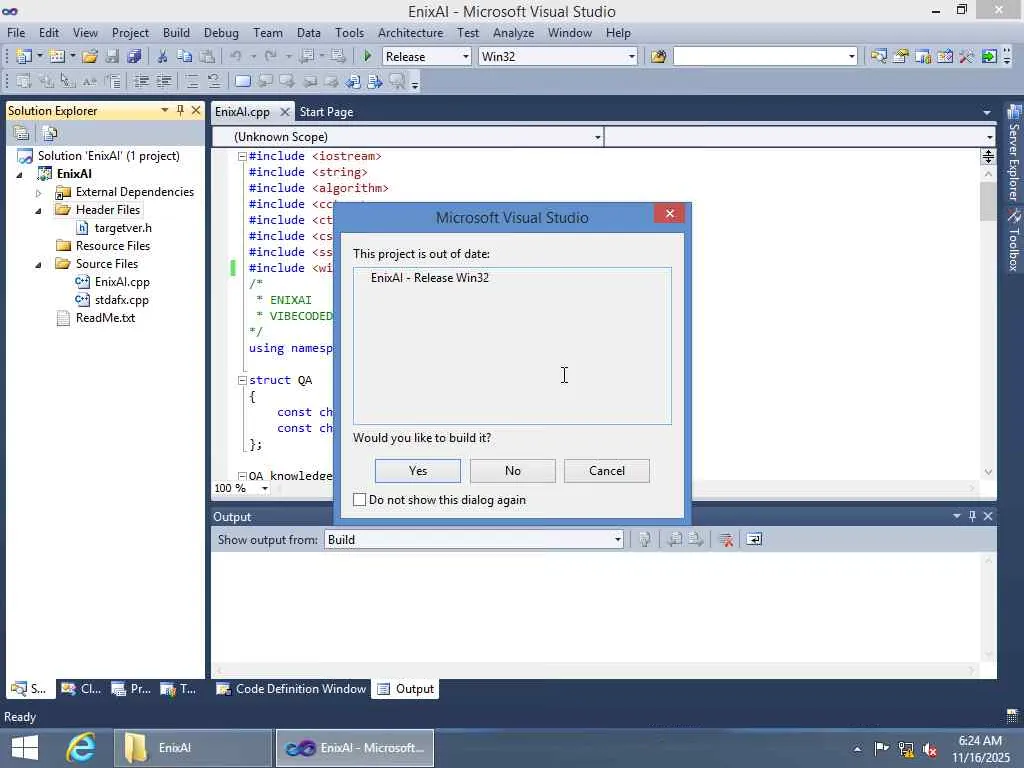Collapse the struct QA code block
Viewport: 1024px width, 768px height.
tap(242, 380)
